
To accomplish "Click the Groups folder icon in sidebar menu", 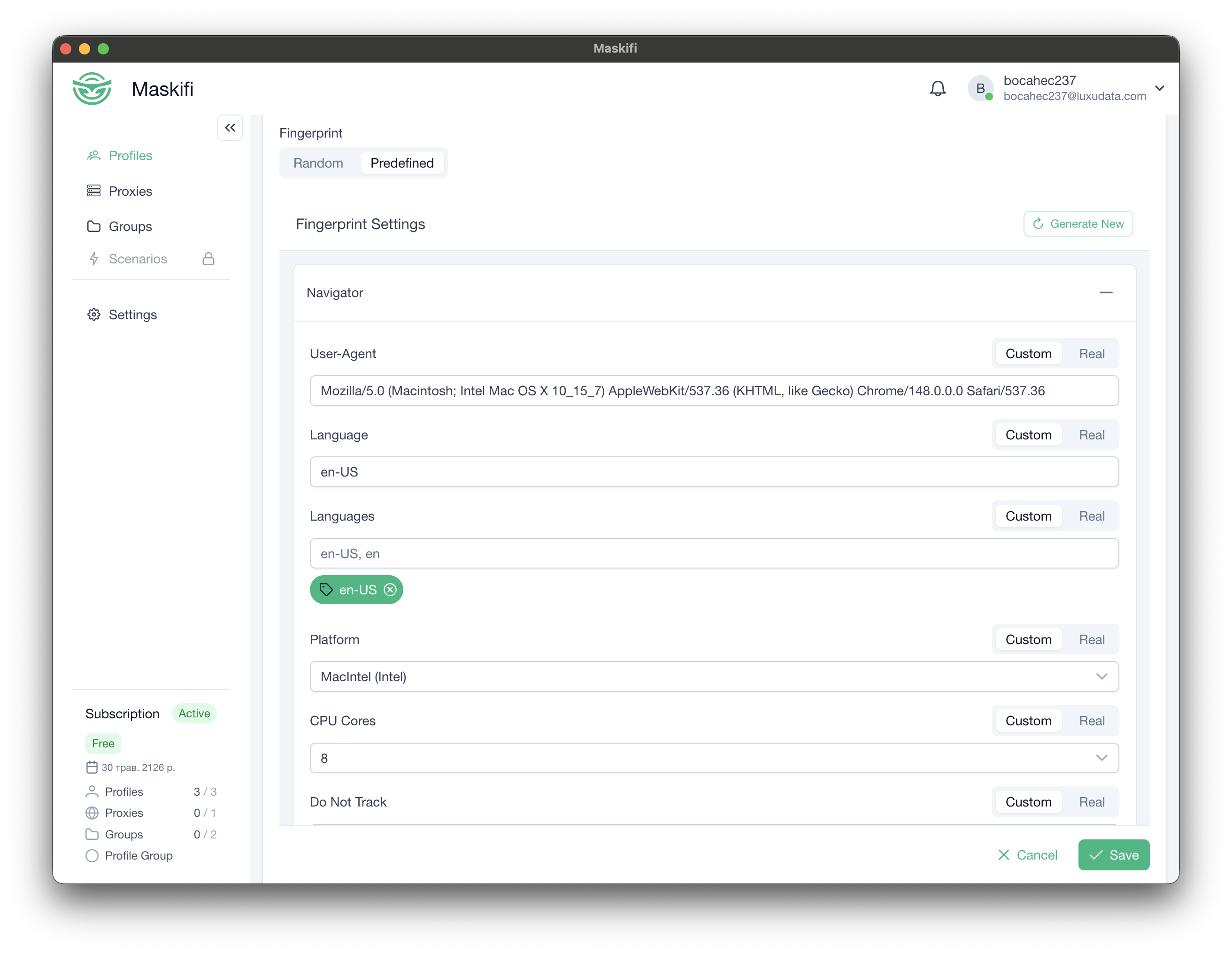I will point(93,226).
